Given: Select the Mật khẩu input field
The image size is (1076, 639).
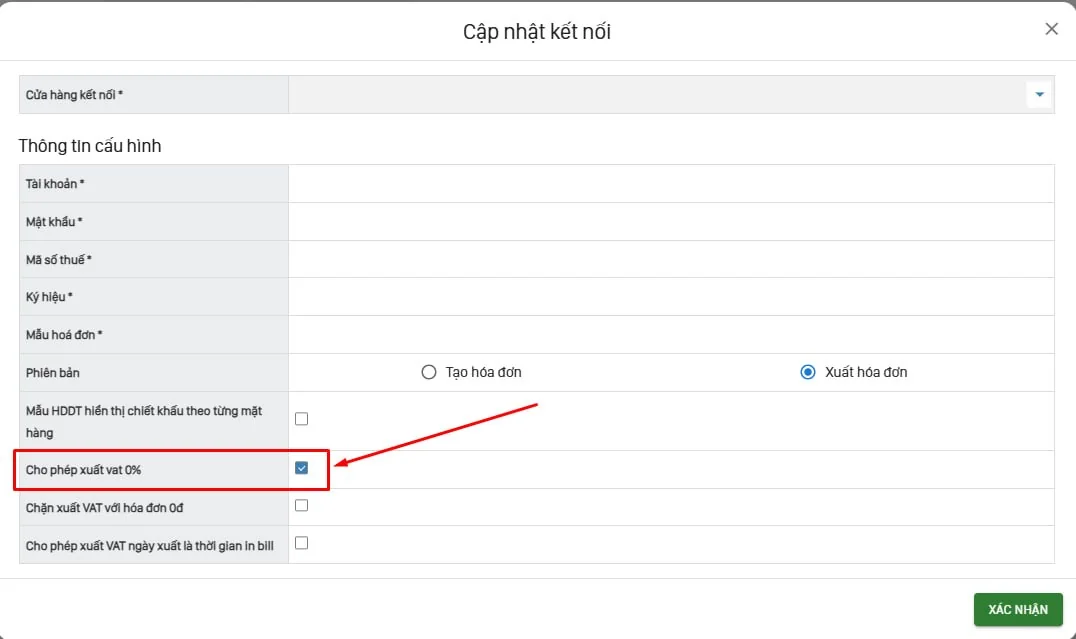Looking at the screenshot, I should 671,222.
